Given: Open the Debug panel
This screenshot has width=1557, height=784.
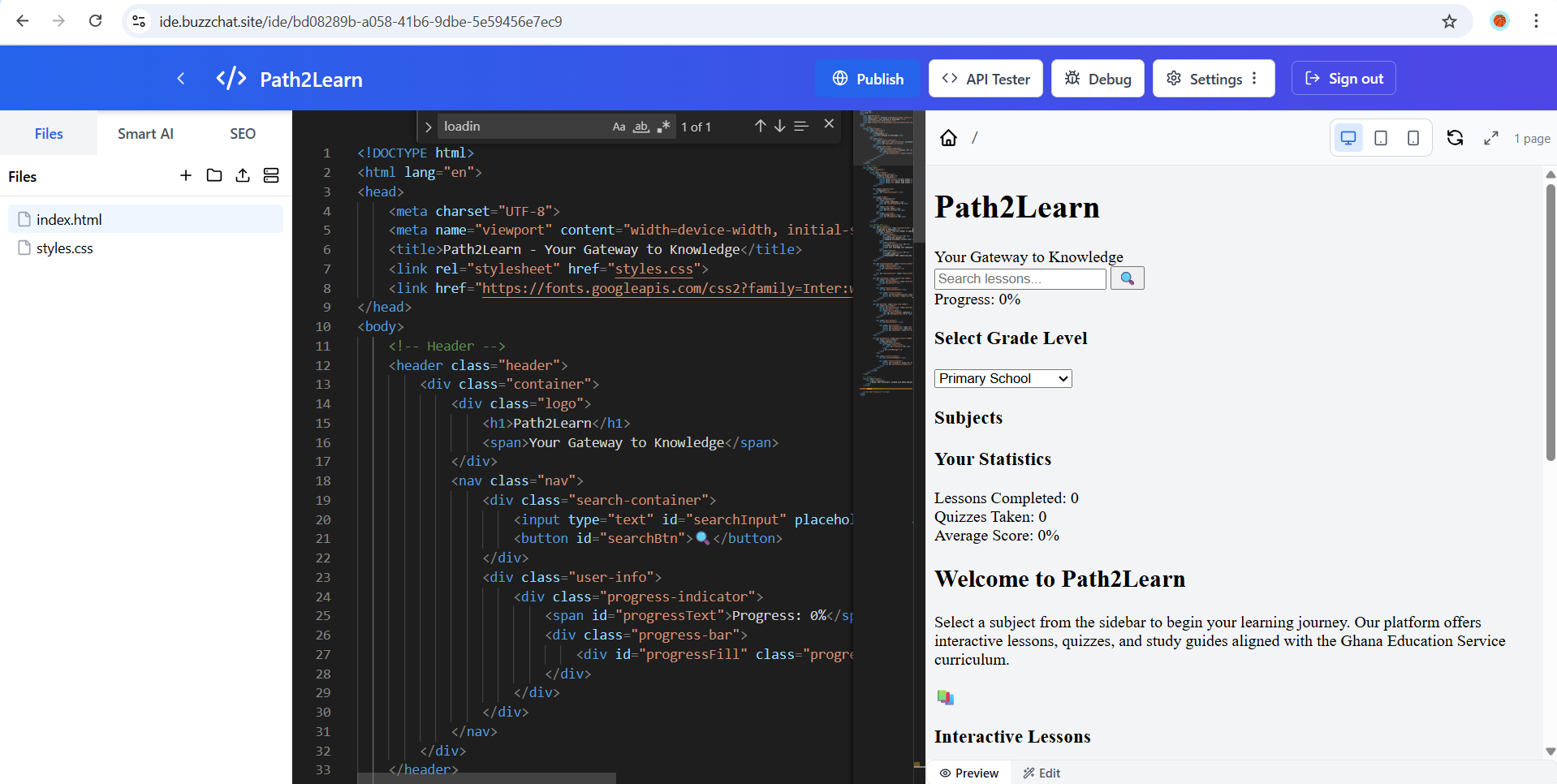Looking at the screenshot, I should coord(1098,79).
